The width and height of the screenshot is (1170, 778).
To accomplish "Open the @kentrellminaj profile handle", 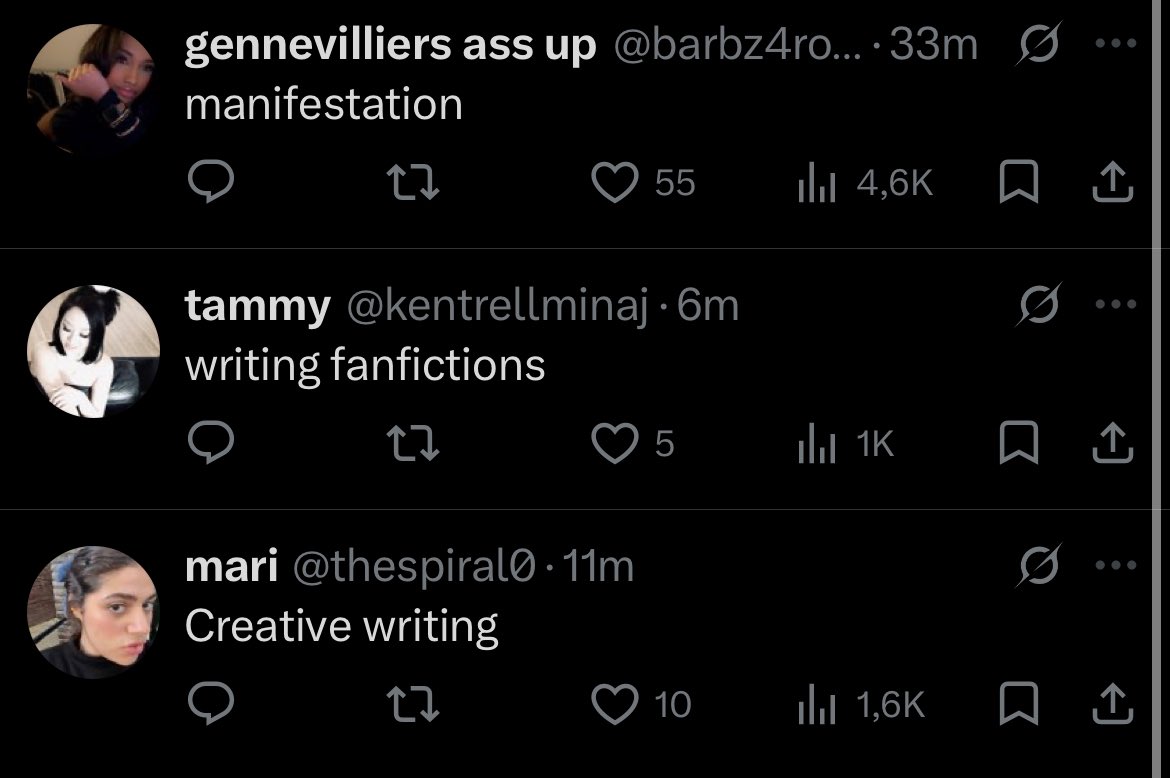I will point(497,305).
